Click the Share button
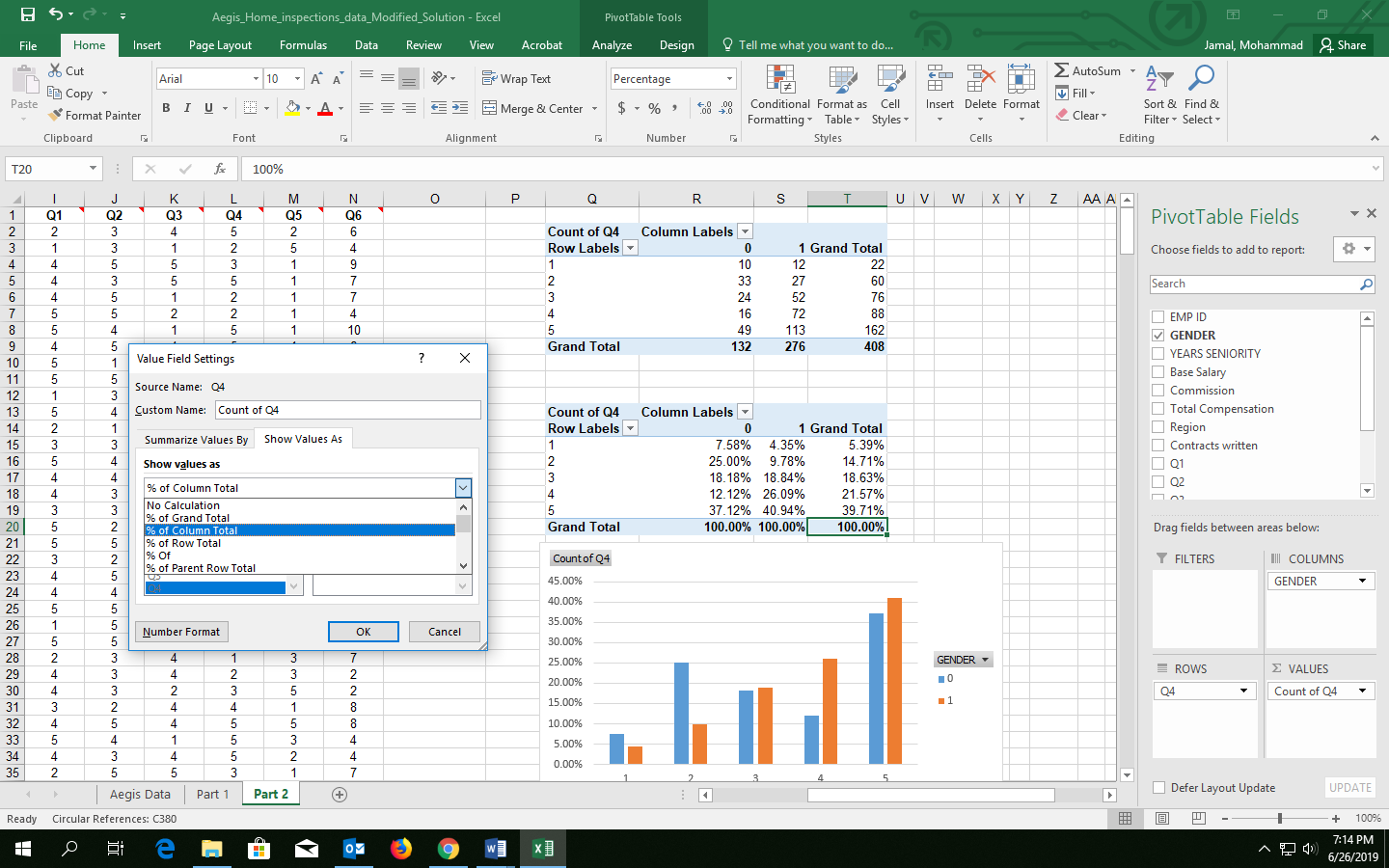The width and height of the screenshot is (1389, 868). 1343,45
